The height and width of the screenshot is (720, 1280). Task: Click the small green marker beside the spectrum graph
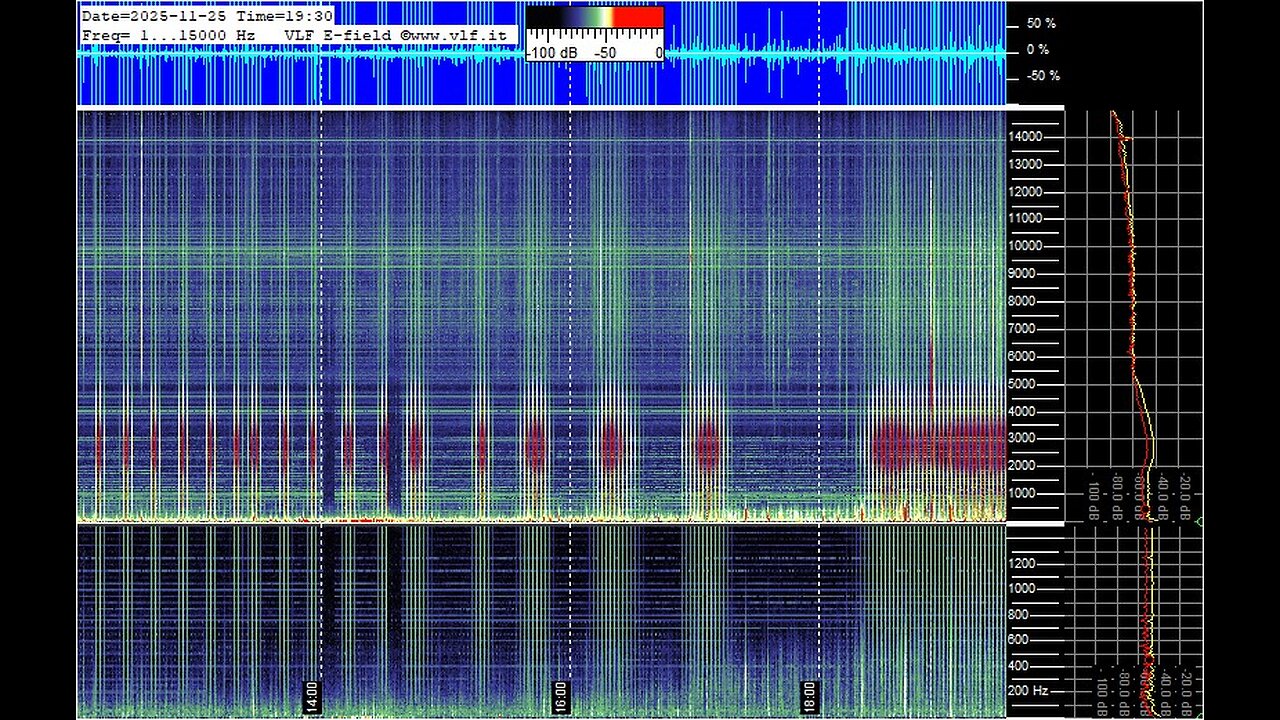(x=1200, y=521)
